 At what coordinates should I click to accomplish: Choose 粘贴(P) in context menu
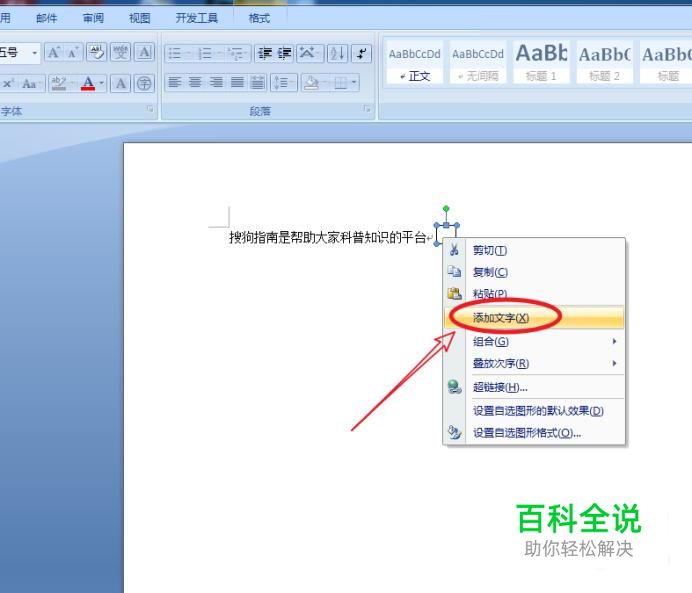[534, 293]
